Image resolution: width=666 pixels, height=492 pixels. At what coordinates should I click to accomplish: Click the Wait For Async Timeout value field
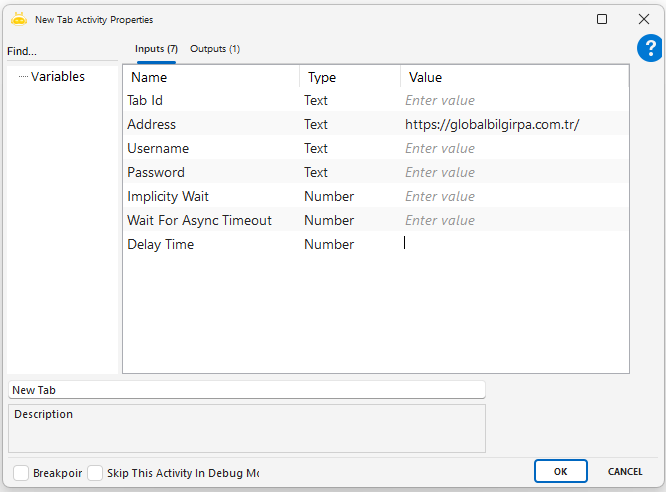click(514, 221)
